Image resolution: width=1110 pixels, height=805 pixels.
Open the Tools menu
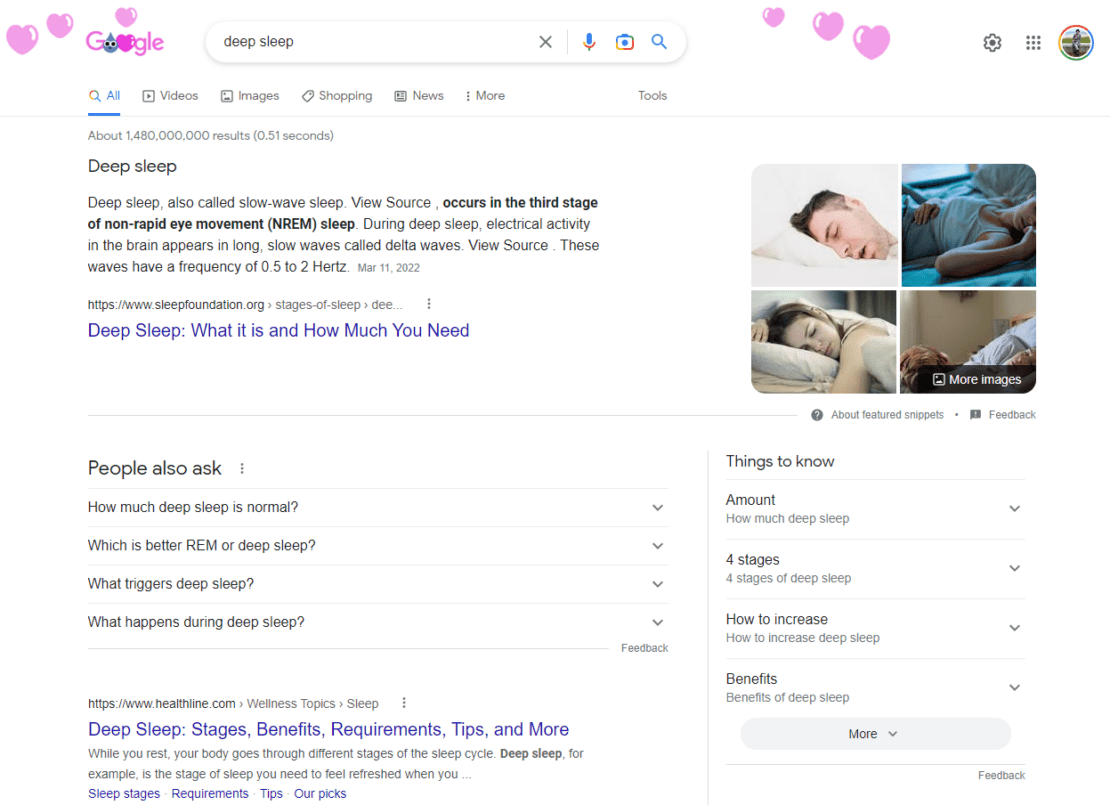tap(652, 95)
